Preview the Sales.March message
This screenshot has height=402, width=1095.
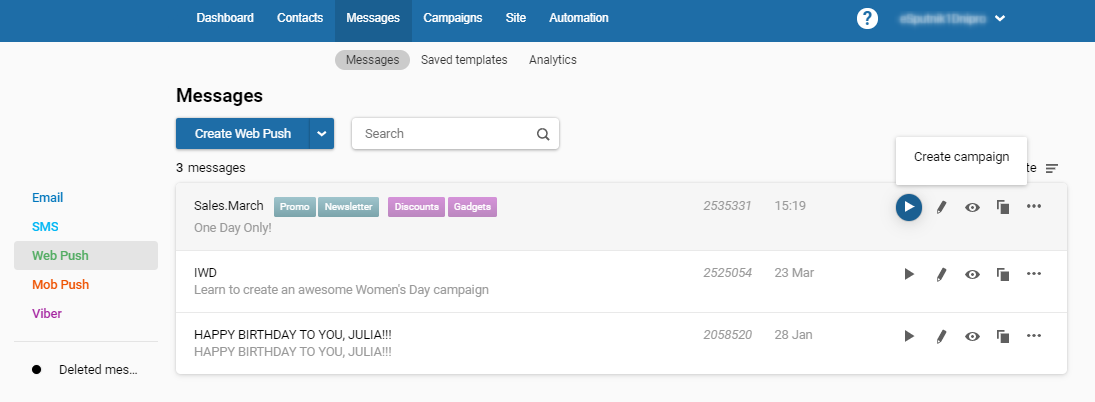pos(972,207)
